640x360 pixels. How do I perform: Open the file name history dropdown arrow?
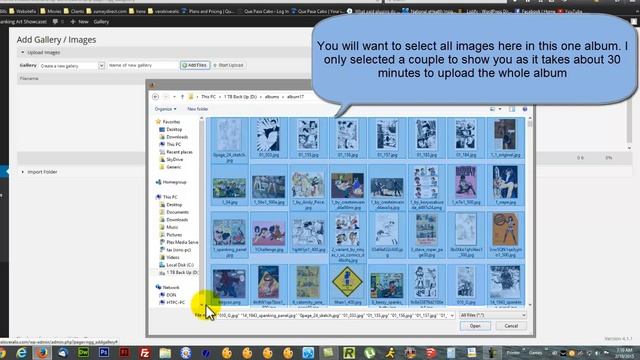click(452, 316)
